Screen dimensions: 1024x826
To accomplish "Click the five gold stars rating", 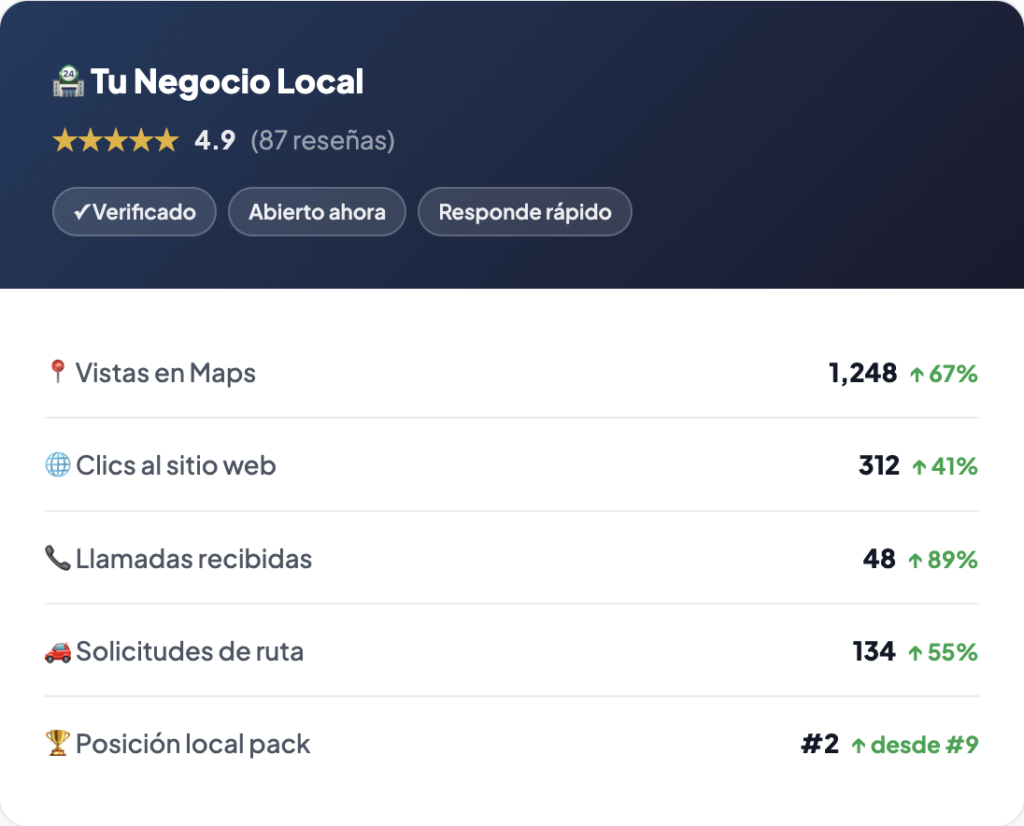I will (x=115, y=141).
